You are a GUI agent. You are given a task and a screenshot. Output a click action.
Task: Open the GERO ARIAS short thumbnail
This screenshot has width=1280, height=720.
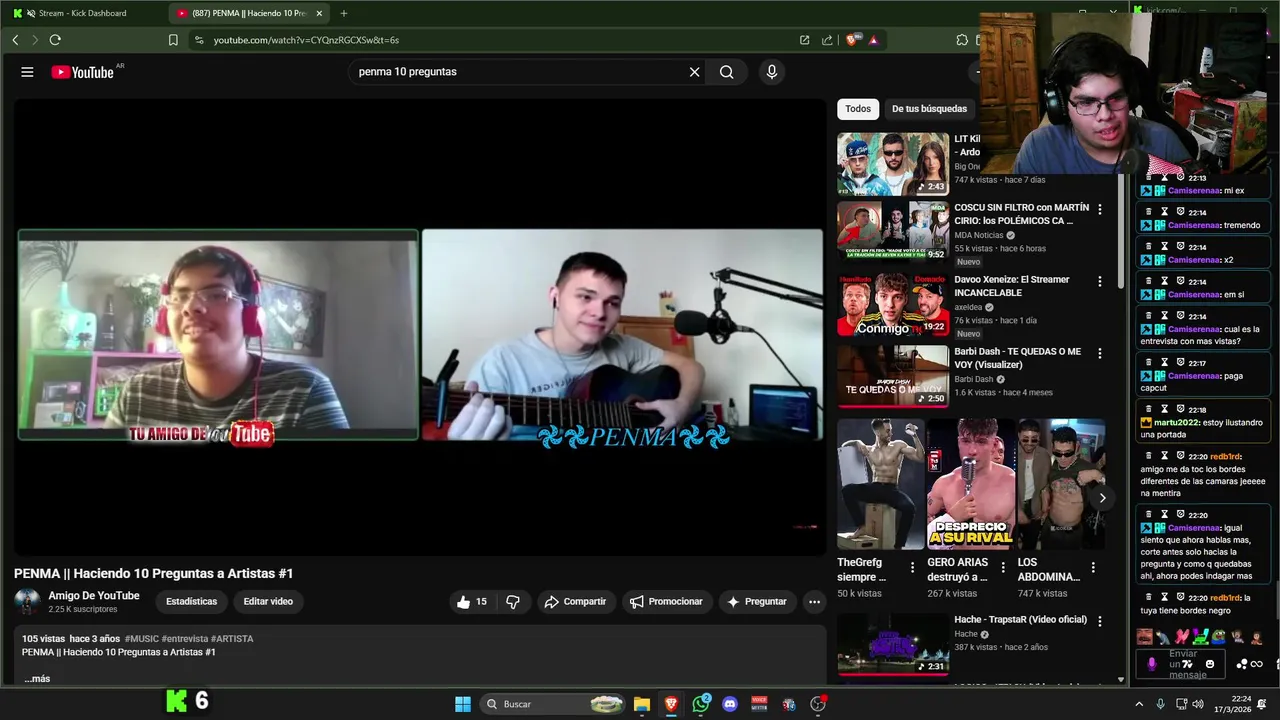pos(971,484)
